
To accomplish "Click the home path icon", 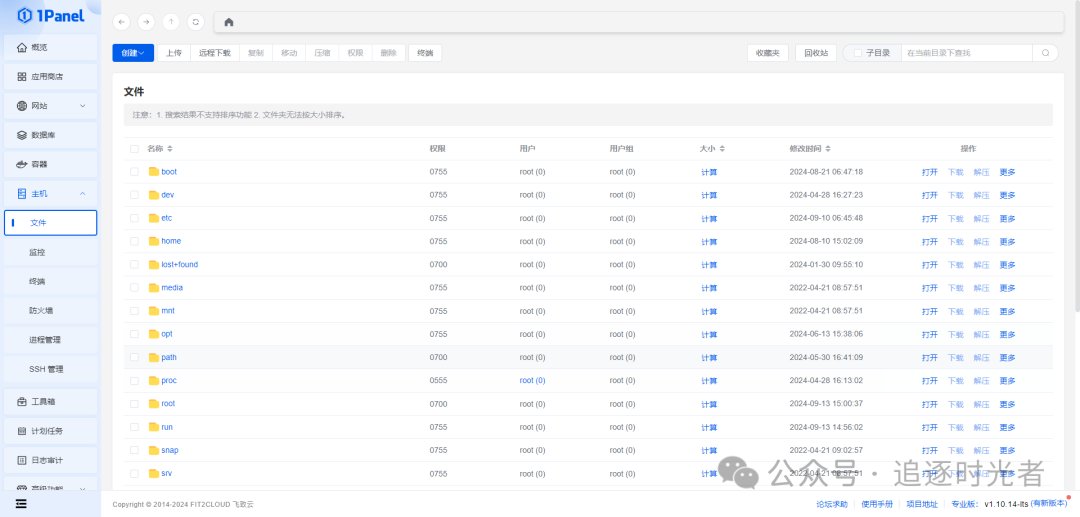I will [x=229, y=22].
